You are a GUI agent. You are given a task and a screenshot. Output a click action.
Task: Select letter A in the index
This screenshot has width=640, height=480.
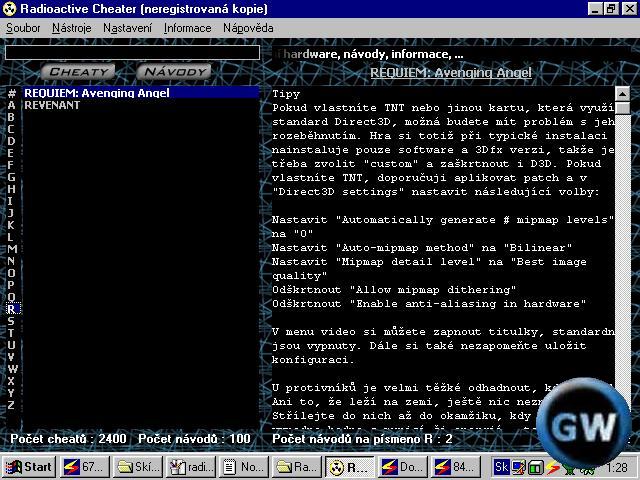[x=11, y=105]
